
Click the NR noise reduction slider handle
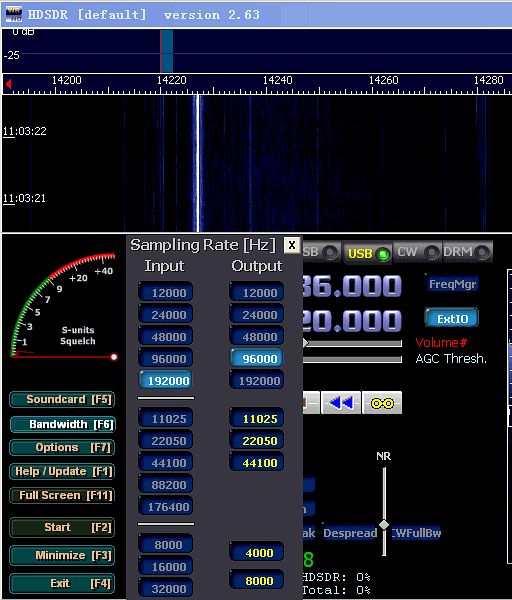click(x=384, y=525)
